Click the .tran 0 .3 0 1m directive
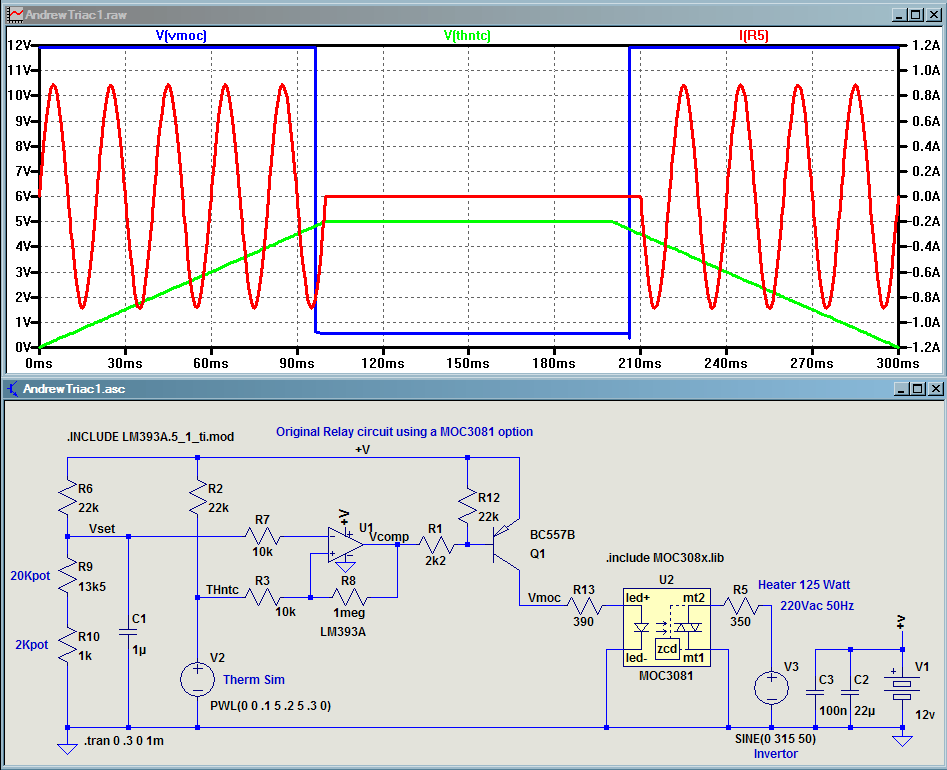 coord(124,740)
